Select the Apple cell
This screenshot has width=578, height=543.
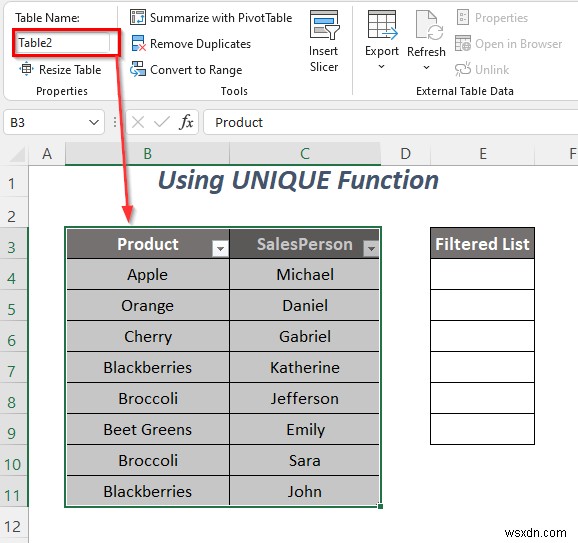[148, 274]
